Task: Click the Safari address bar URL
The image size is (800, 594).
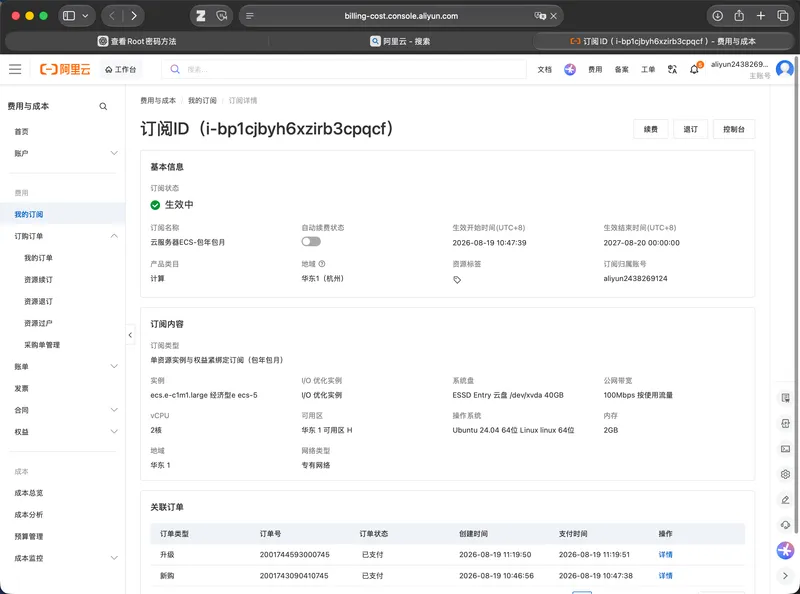Action: (401, 16)
